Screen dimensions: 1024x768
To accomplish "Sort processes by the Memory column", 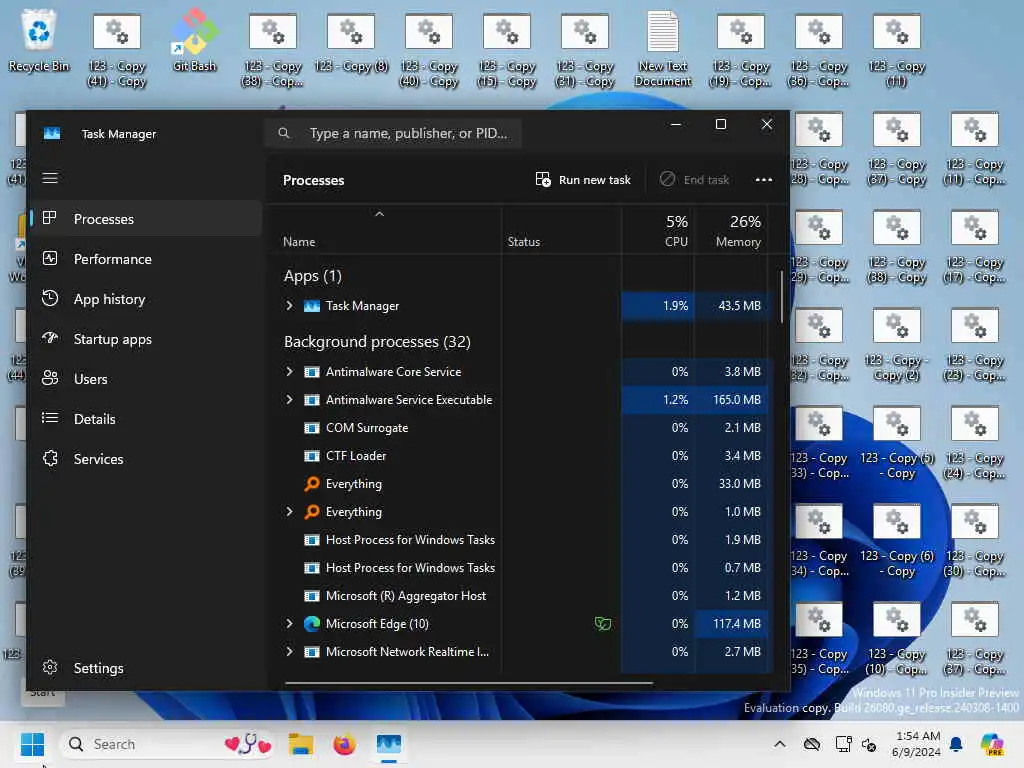I will tap(731, 231).
